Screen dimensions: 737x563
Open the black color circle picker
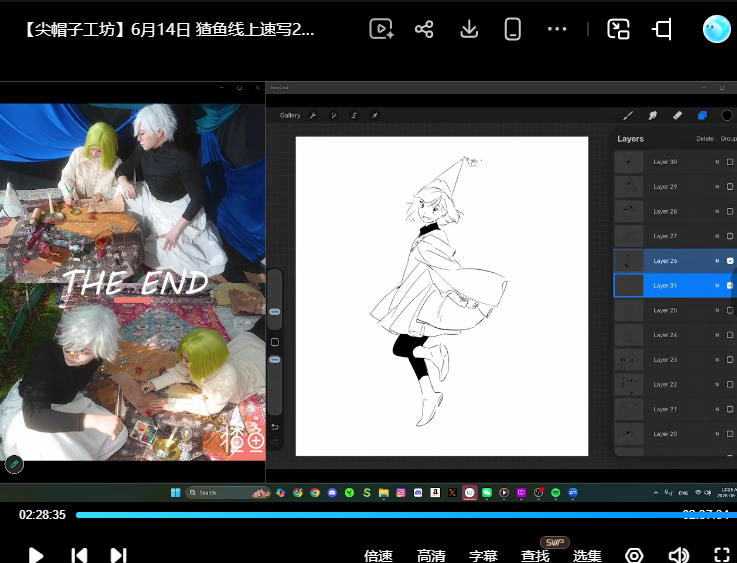[727, 115]
